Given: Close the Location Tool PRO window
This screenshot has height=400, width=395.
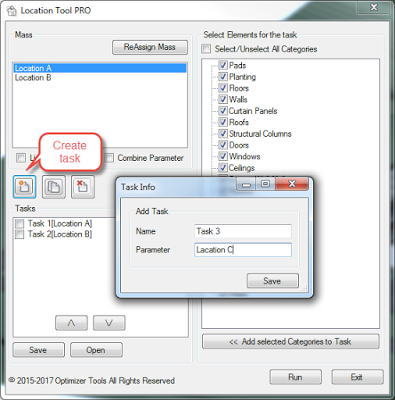Looking at the screenshot, I should click(374, 7).
